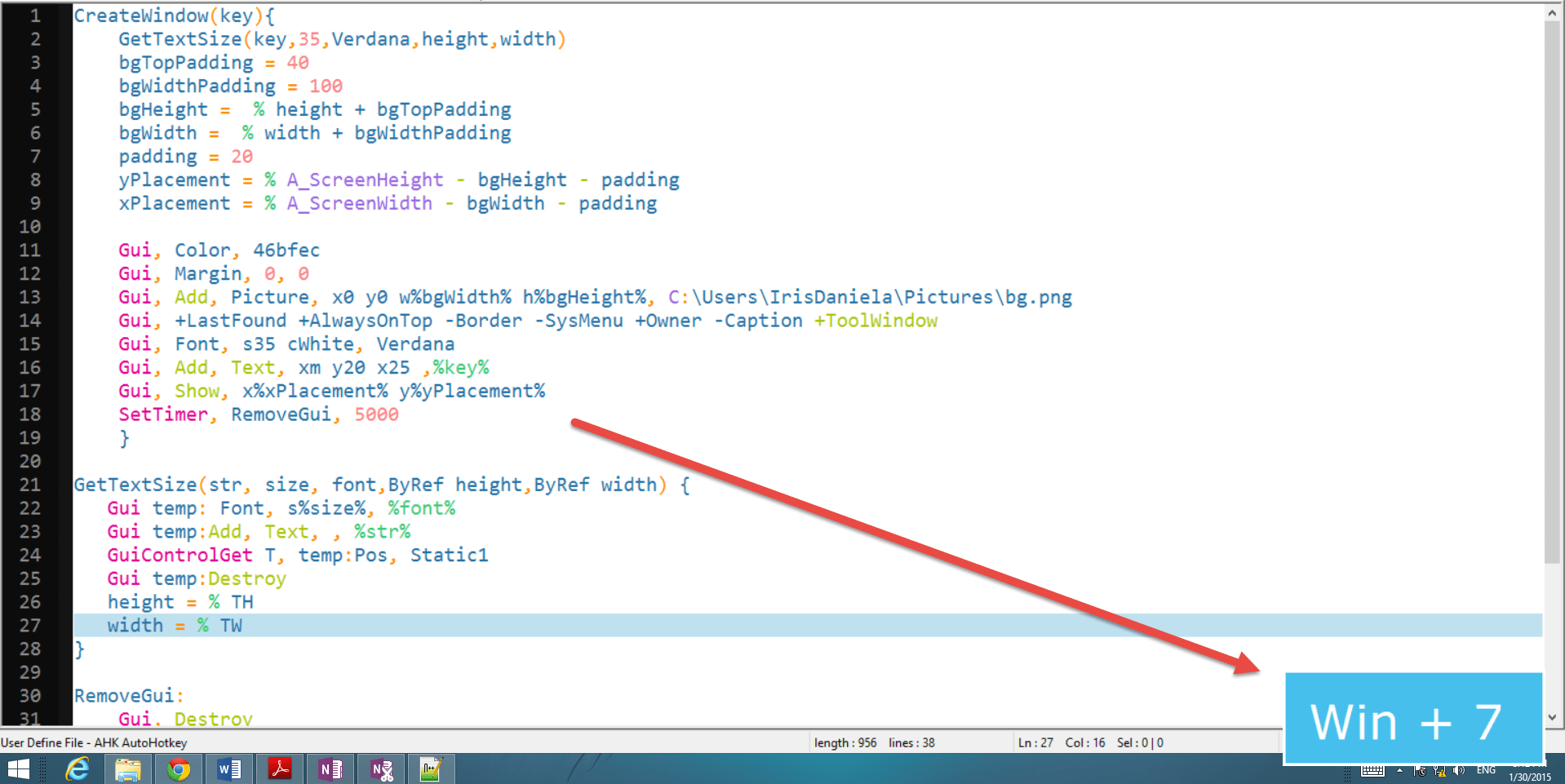Open the clock by clicking the 1/30/2015 date
This screenshot has height=784, width=1565.
(x=1530, y=777)
